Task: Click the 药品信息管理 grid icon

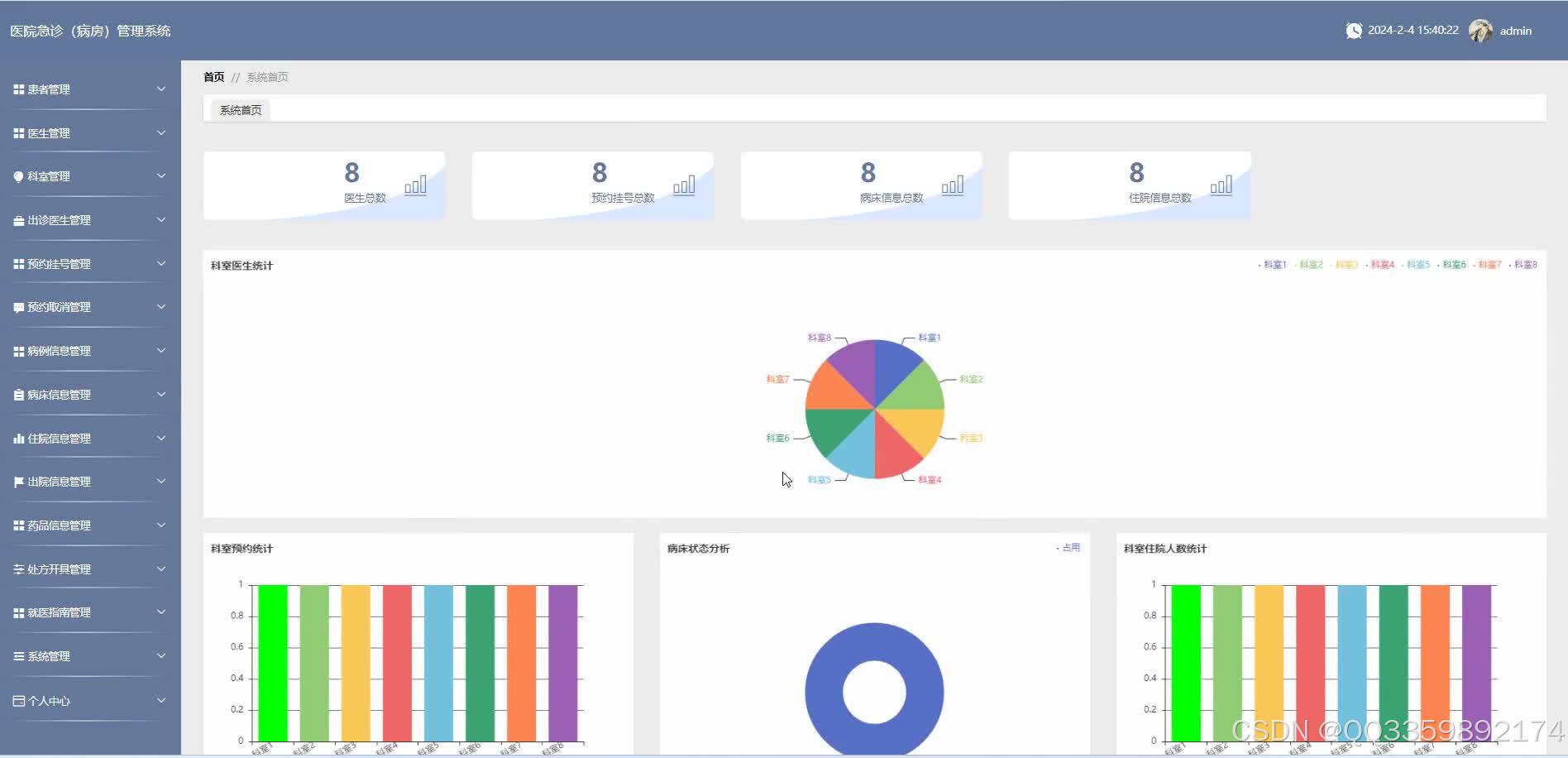Action: tap(18, 525)
